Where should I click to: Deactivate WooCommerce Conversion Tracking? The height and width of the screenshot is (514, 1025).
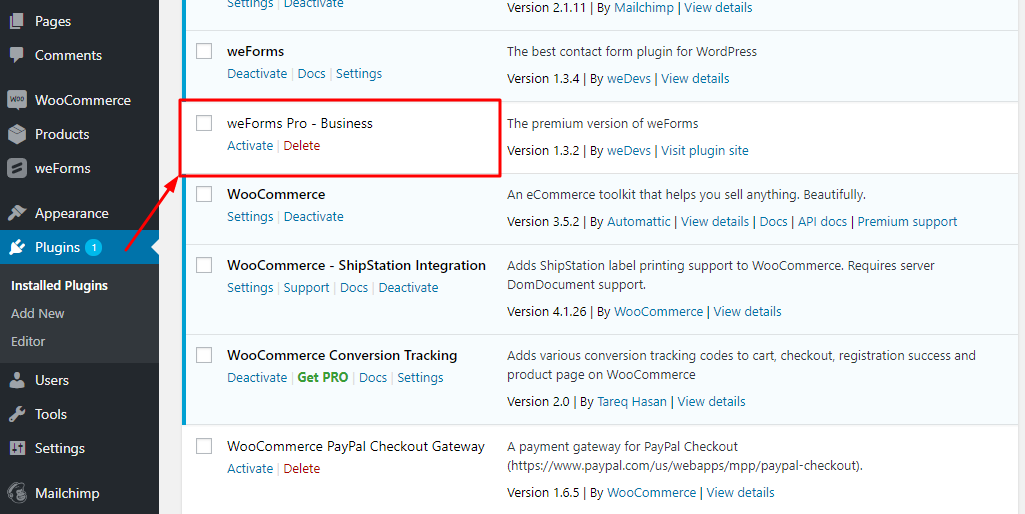257,378
